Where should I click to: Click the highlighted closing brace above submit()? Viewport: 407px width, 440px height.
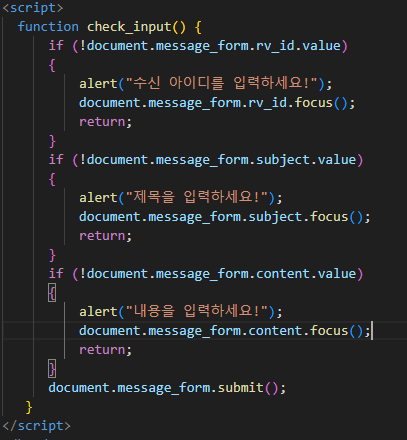point(52,369)
